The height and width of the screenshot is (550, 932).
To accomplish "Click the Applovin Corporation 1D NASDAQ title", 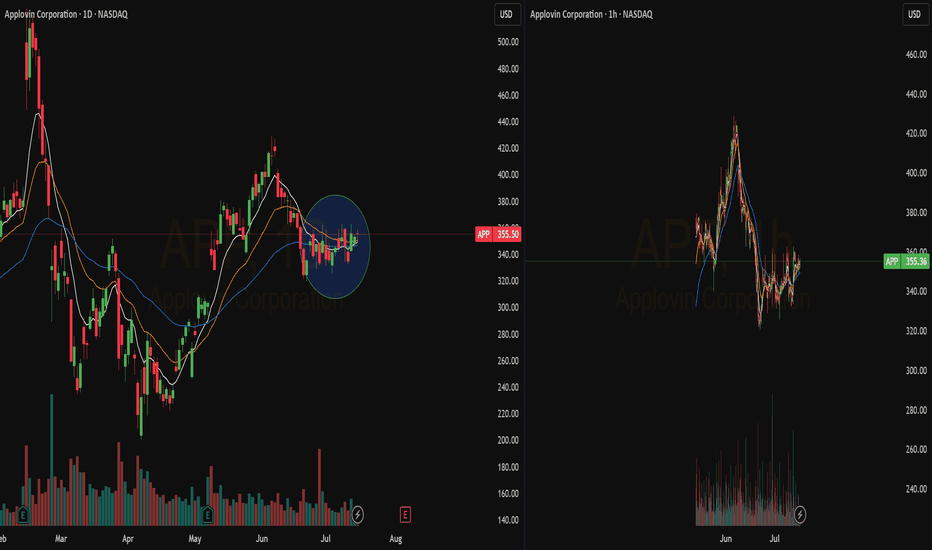I will (66, 14).
